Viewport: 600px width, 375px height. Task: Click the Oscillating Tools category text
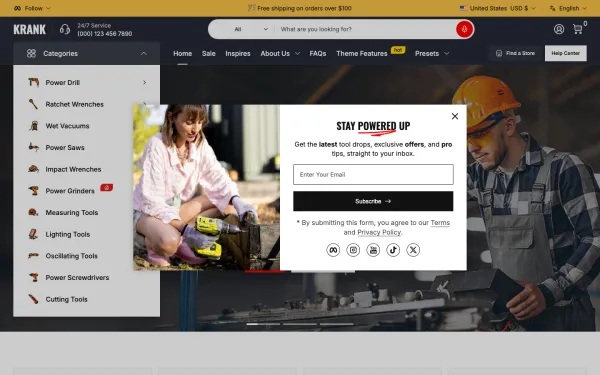tap(71, 256)
